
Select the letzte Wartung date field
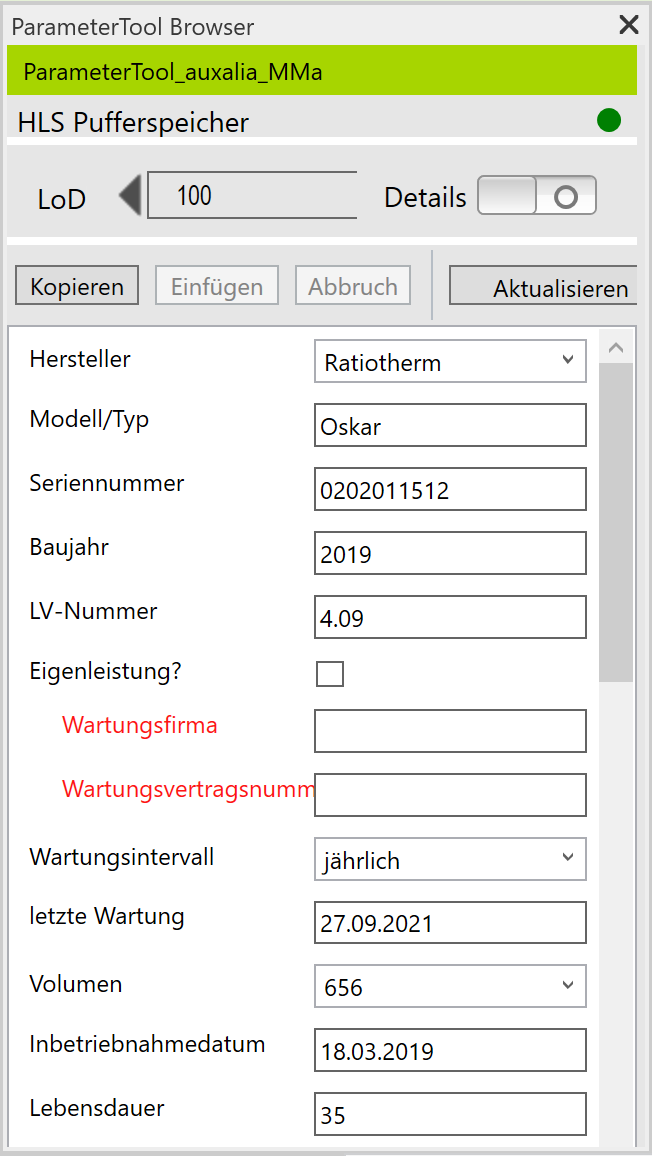click(x=450, y=923)
